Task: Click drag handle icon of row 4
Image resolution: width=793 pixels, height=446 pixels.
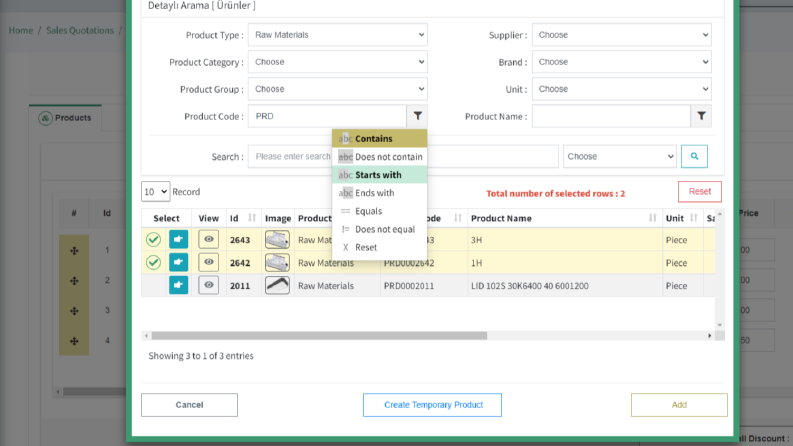Action: point(74,341)
